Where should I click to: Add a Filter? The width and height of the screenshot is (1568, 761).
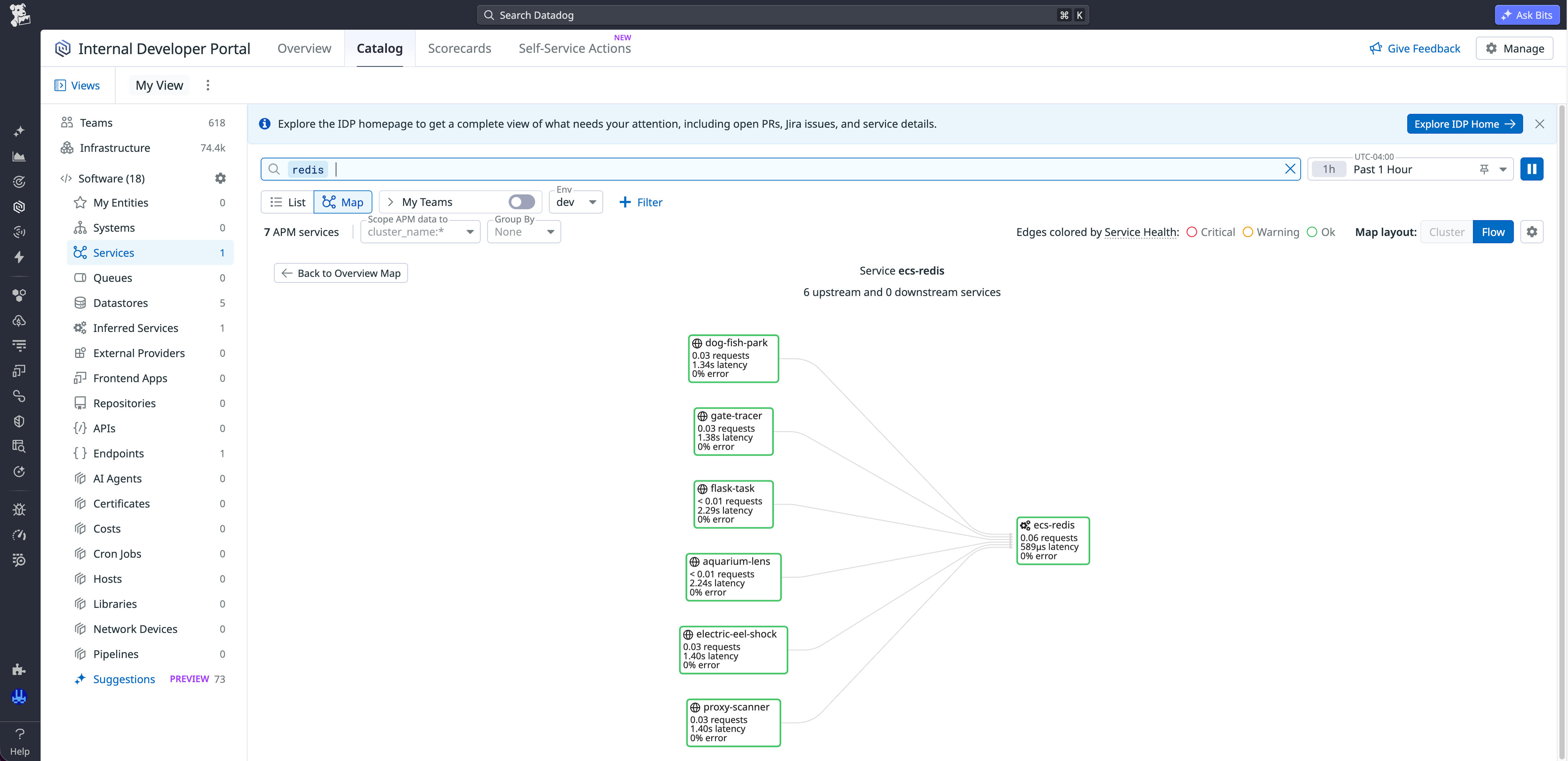coord(640,202)
